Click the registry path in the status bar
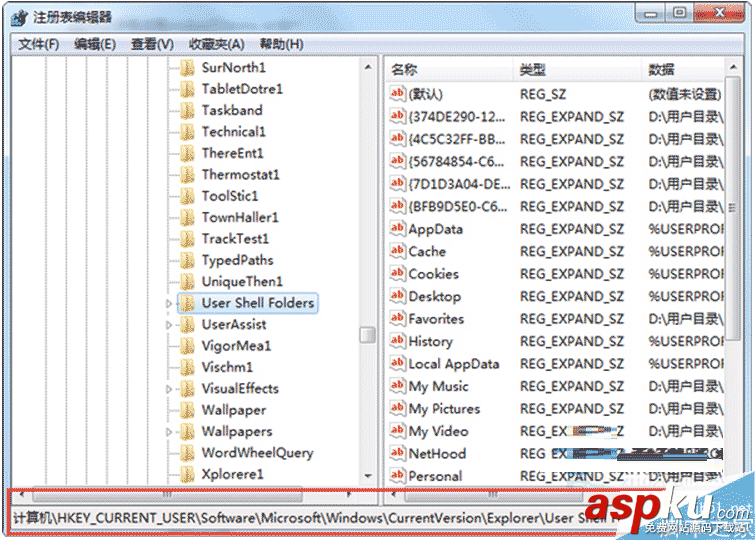Viewport: 755px width, 540px height. (x=315, y=518)
